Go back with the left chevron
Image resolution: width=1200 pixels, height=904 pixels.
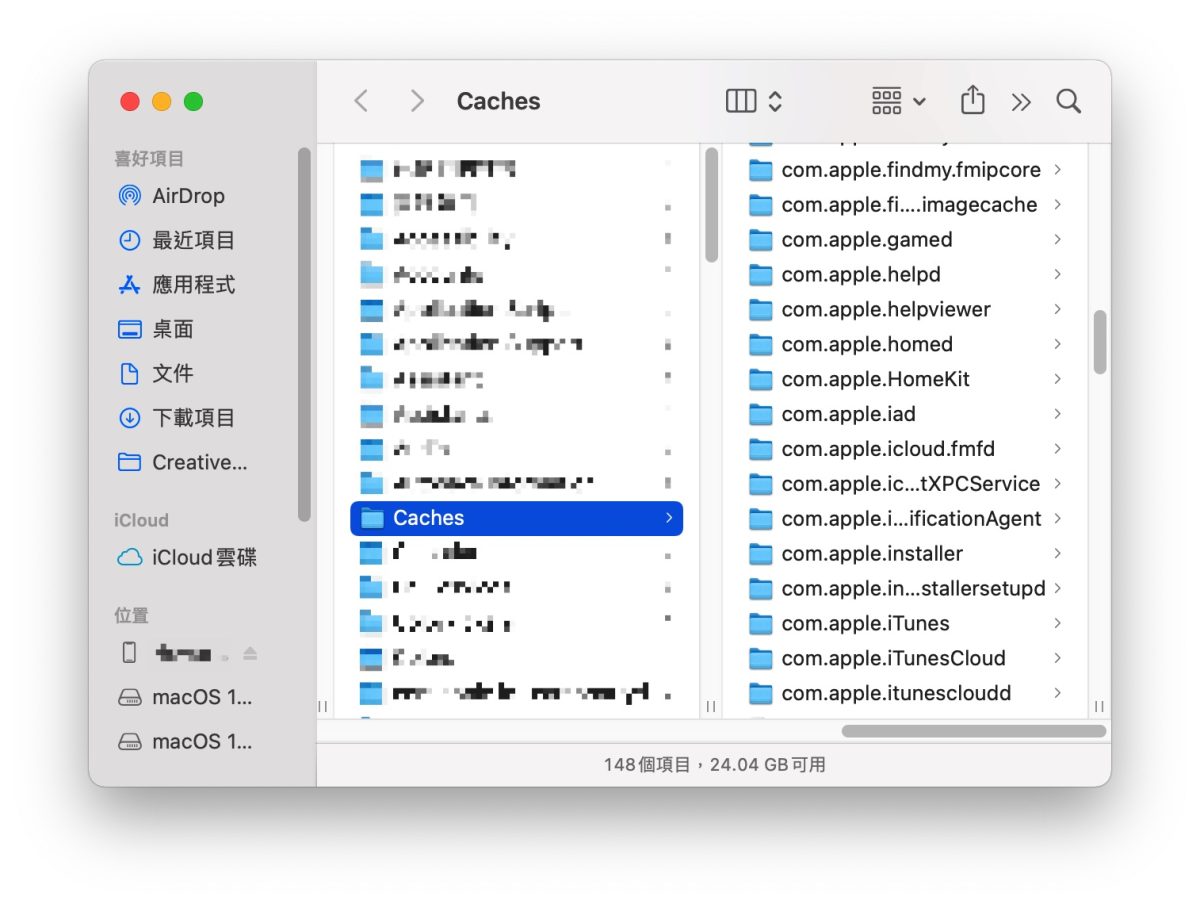pos(361,101)
